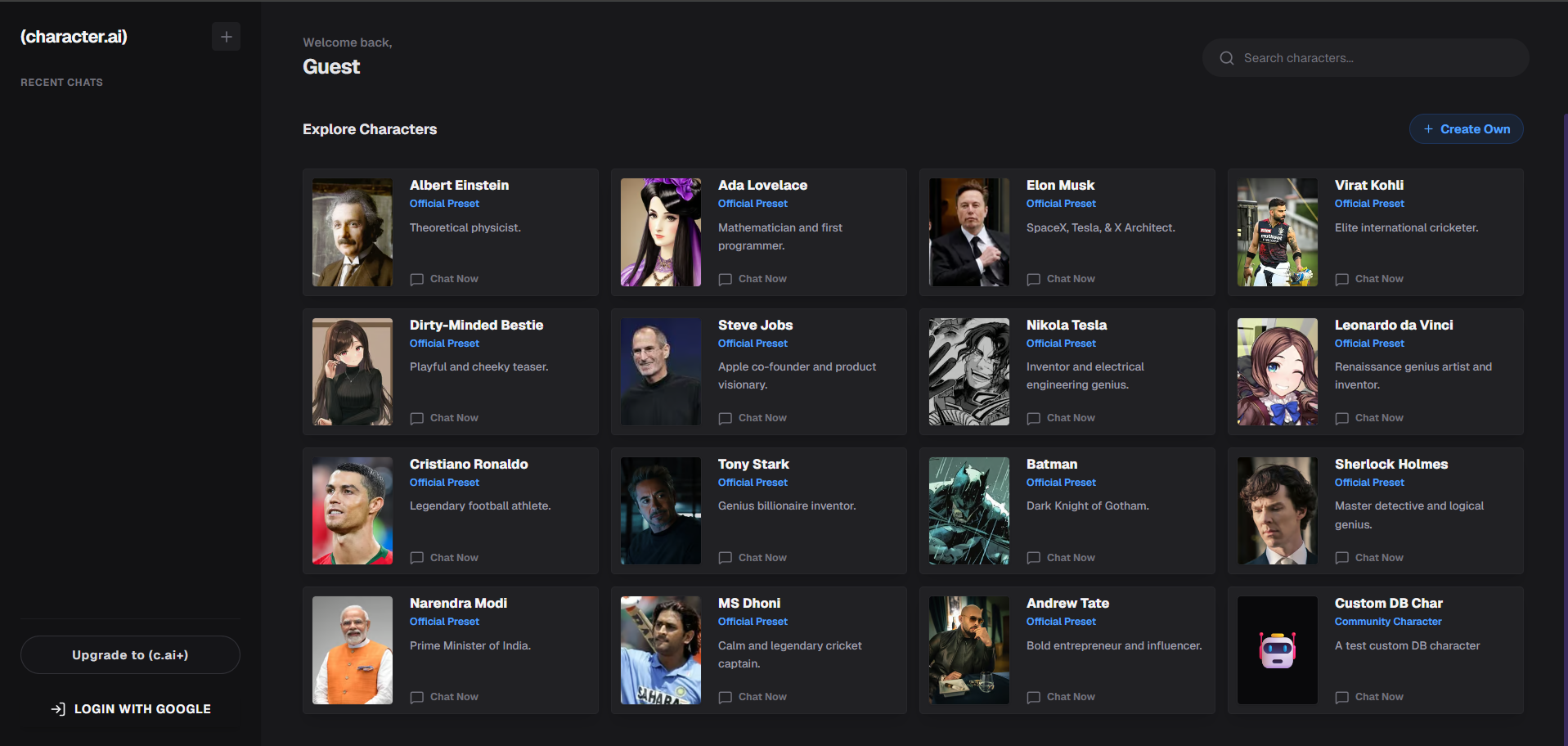Image resolution: width=1568 pixels, height=746 pixels.
Task: Click the chat bubble icon on Tony Stark card
Action: coord(726,558)
